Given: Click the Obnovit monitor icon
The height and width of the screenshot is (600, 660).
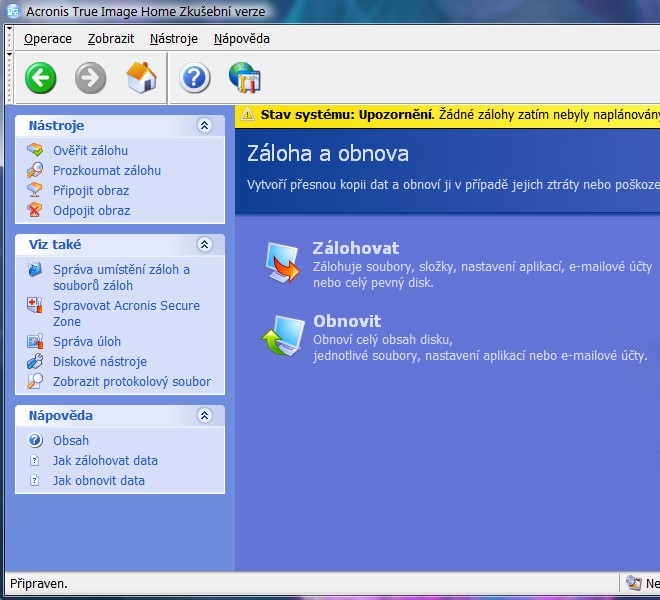Looking at the screenshot, I should tap(282, 335).
